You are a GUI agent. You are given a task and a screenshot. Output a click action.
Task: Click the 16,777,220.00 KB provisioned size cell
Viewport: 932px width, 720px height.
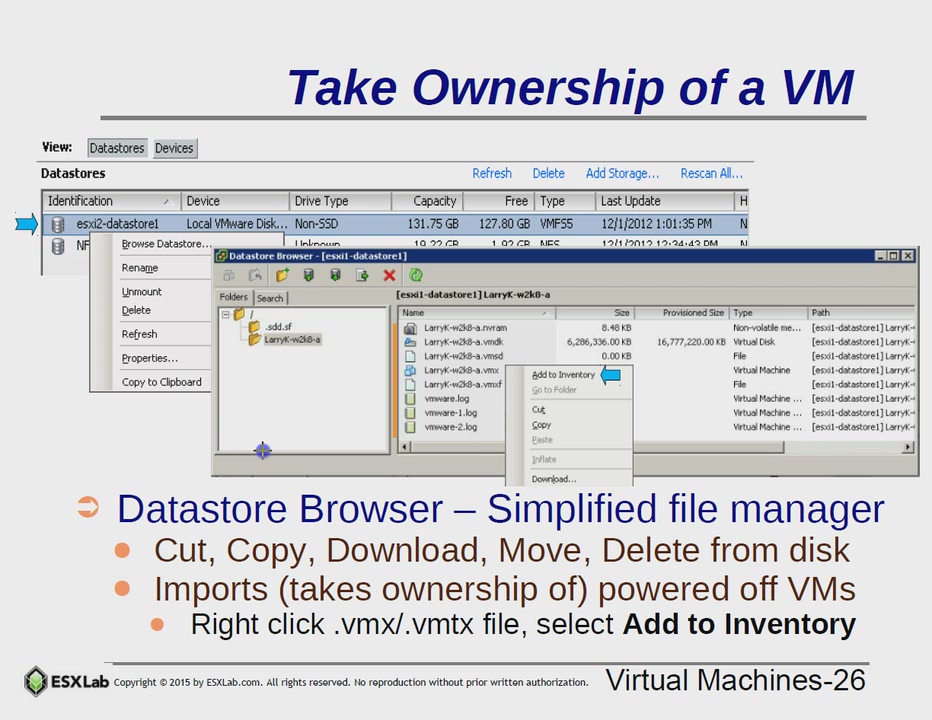point(691,342)
